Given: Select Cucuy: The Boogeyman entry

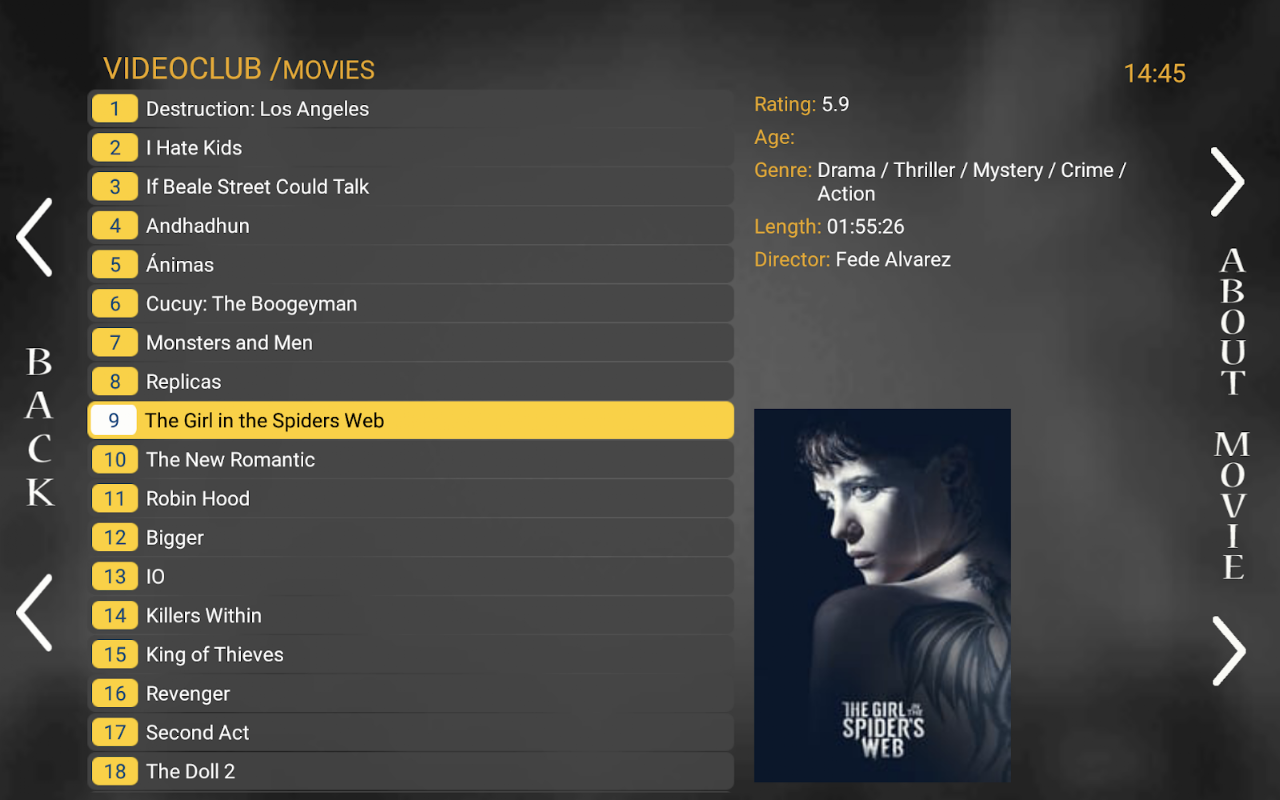Looking at the screenshot, I should (x=411, y=304).
